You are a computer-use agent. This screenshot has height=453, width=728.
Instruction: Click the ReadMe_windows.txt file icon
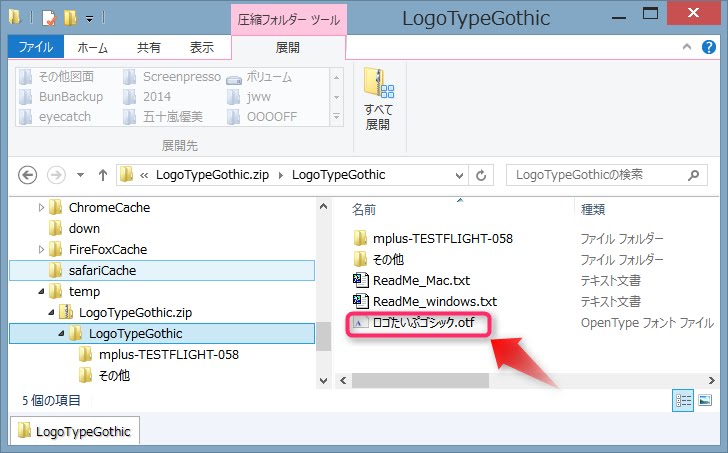tap(360, 301)
